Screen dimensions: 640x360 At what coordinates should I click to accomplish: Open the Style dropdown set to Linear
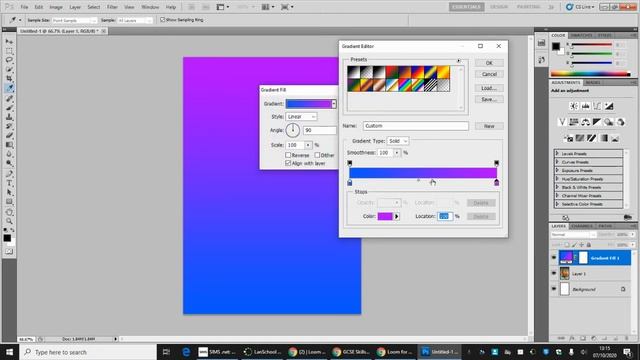[x=301, y=117]
